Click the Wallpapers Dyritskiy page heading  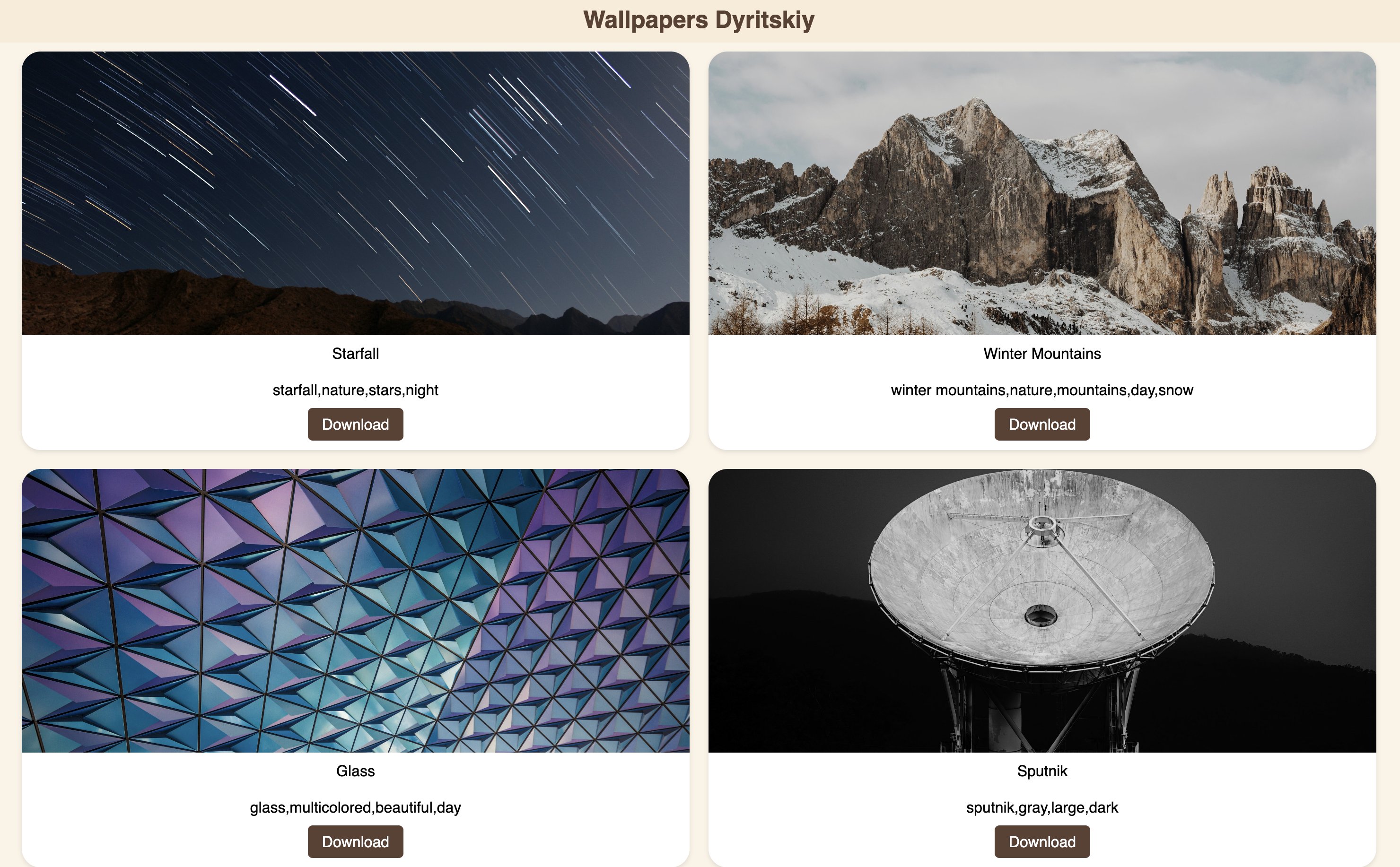(699, 20)
